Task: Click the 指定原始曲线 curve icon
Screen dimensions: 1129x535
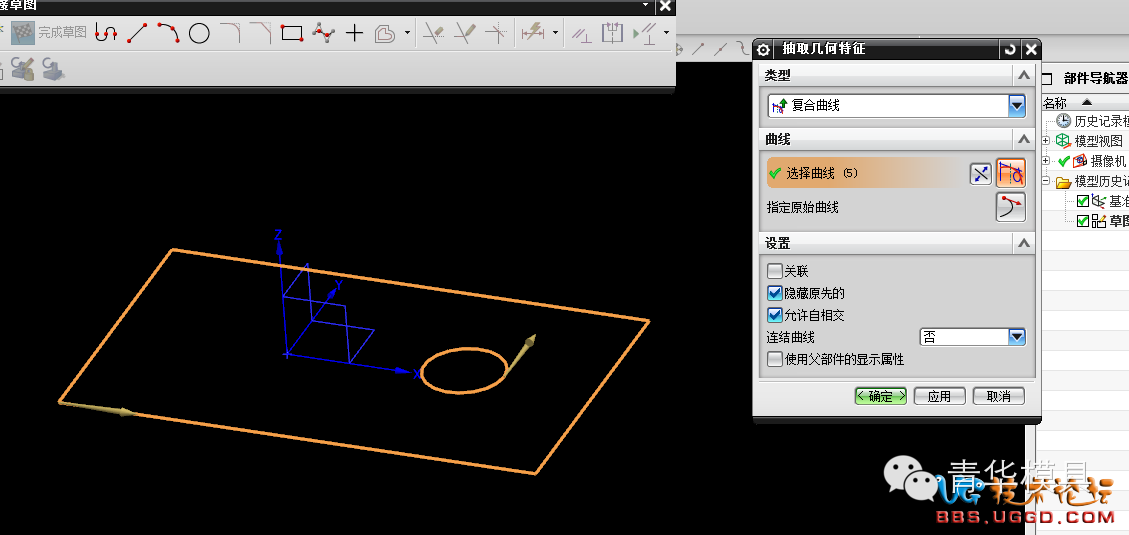Action: pyautogui.click(x=1011, y=207)
